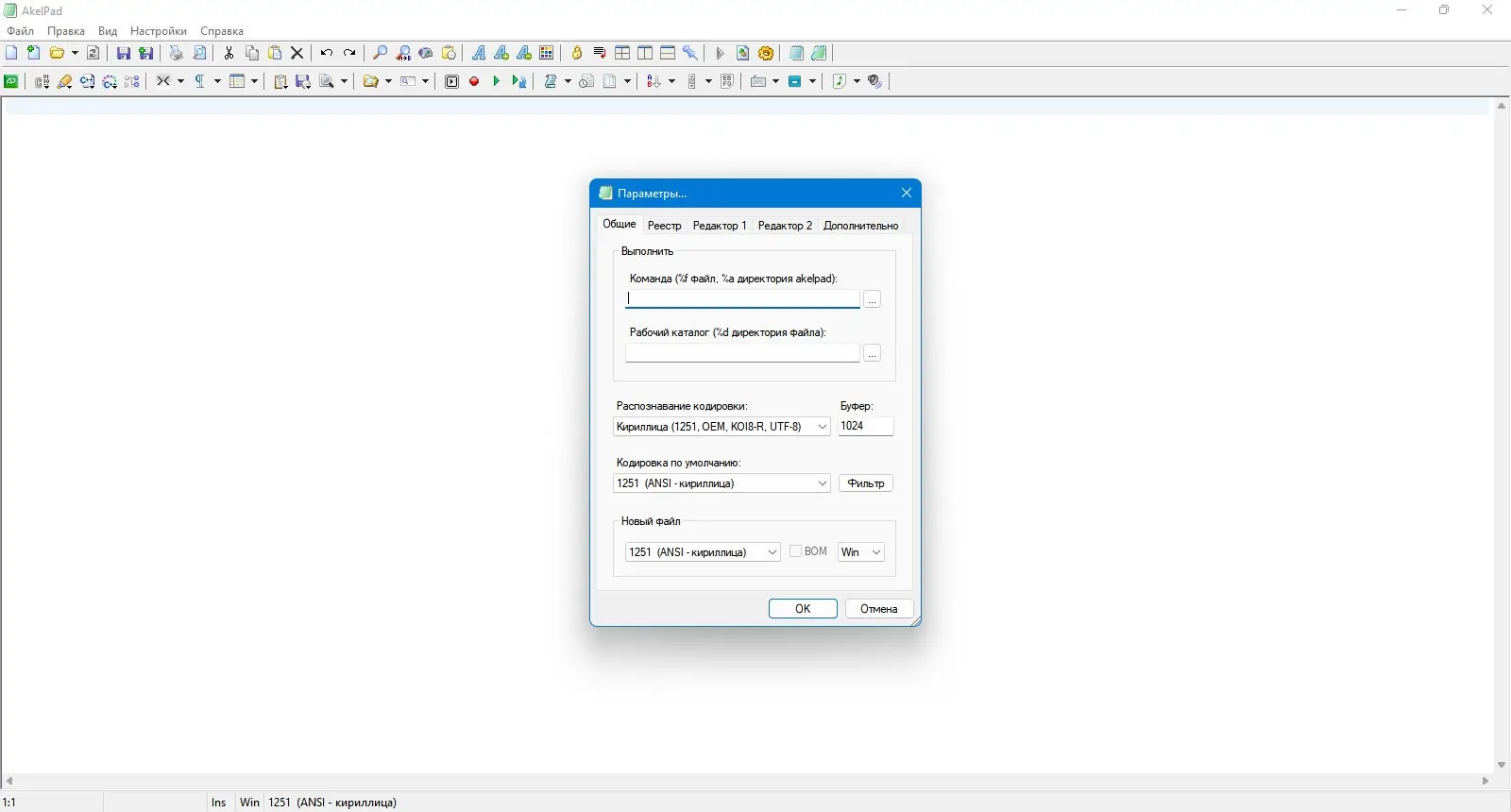Switch to the Редактор 2 tab
This screenshot has width=1511, height=812.
785,226
